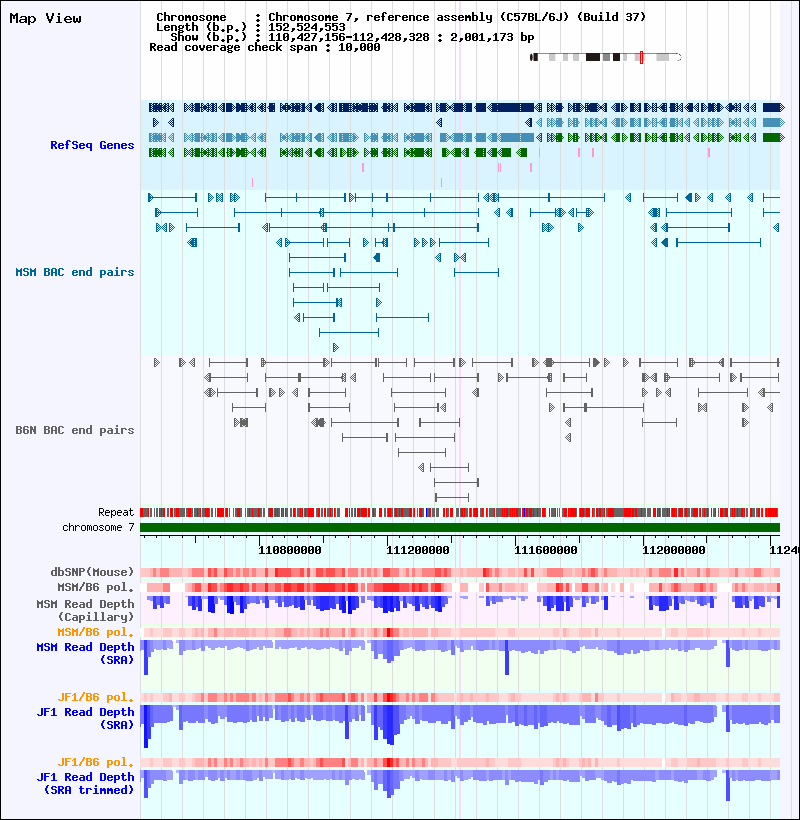
Task: Open the JF1 Read Depth (SRA) label
Action: pos(85,719)
